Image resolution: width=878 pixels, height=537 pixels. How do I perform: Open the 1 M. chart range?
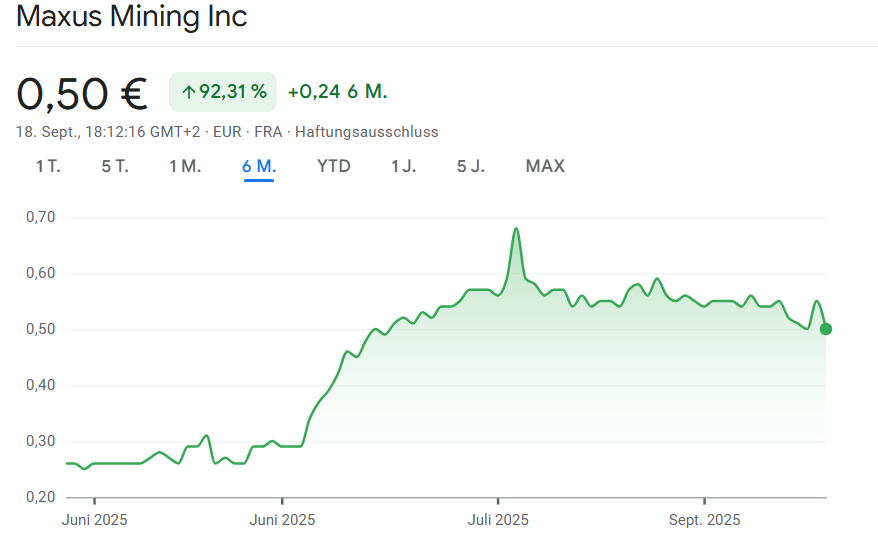[x=185, y=166]
